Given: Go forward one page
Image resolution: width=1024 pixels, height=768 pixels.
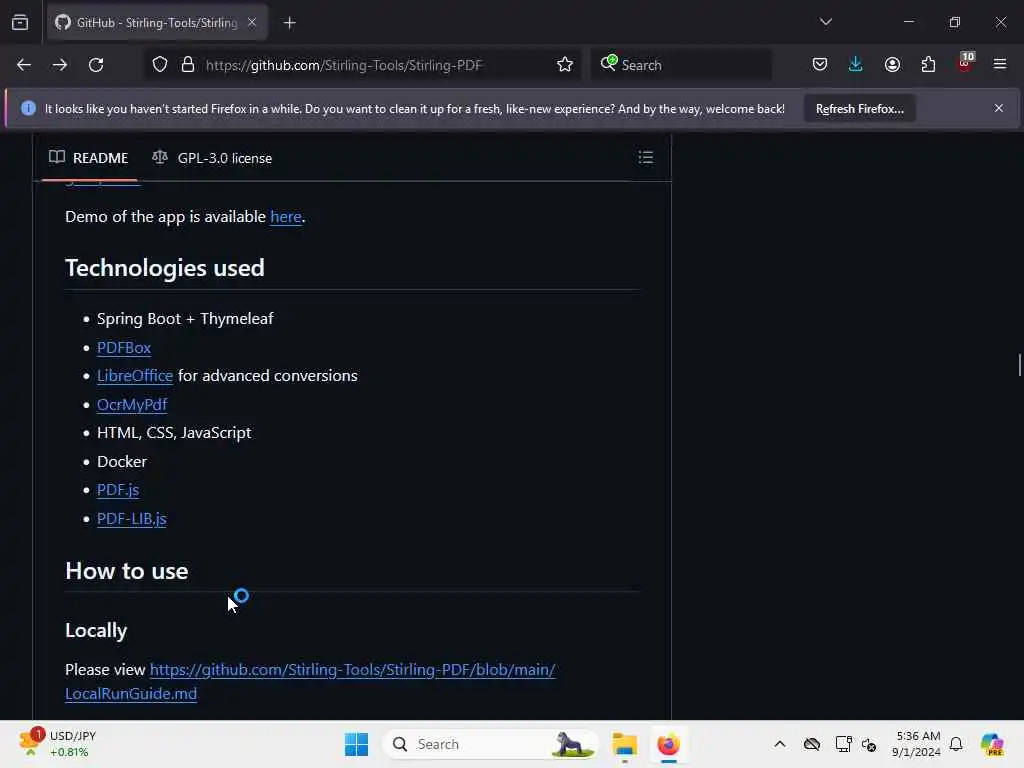Looking at the screenshot, I should pos(60,65).
